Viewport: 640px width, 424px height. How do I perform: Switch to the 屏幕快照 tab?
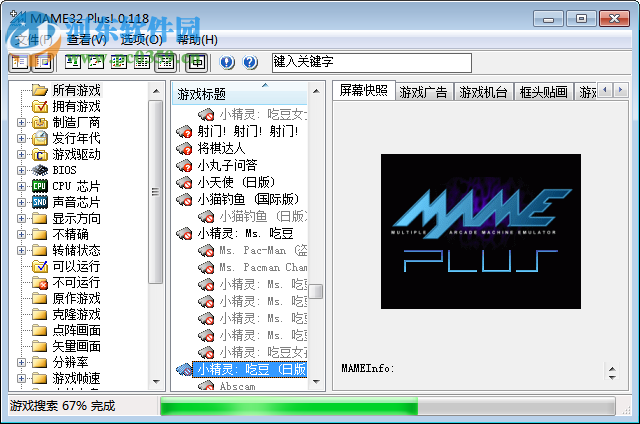click(x=364, y=91)
